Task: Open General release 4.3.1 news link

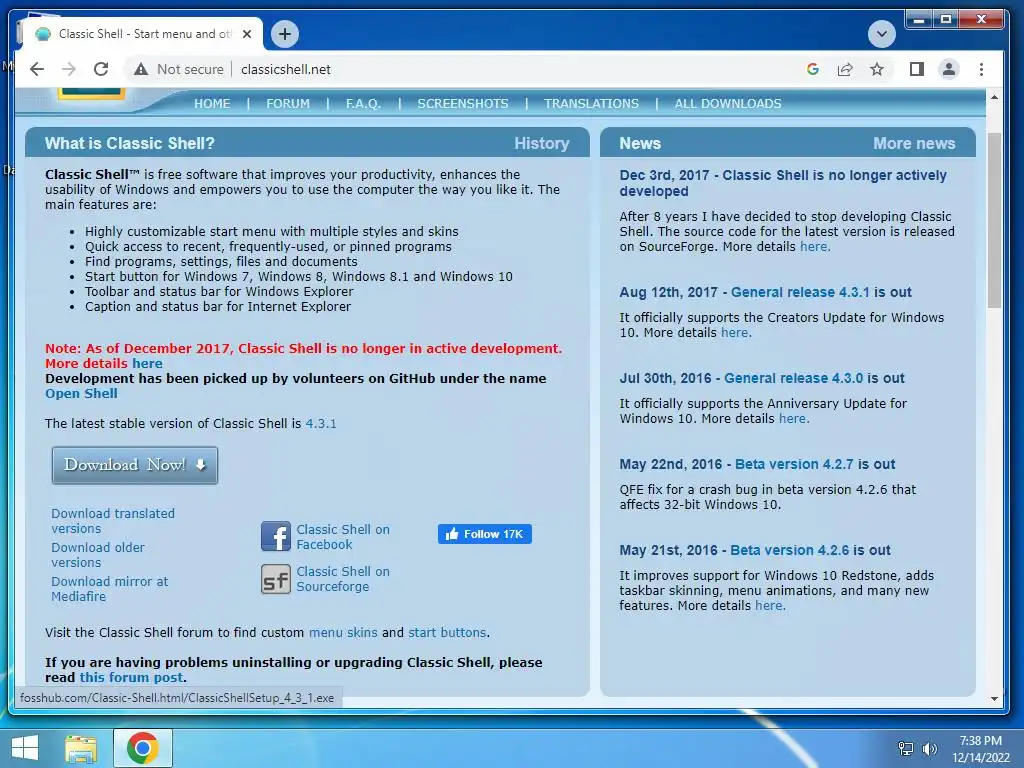Action: click(800, 293)
